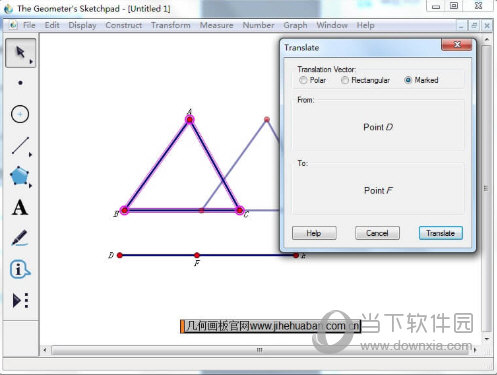The width and height of the screenshot is (497, 375).
Task: Select the Polygon tool
Action: [x=19, y=176]
